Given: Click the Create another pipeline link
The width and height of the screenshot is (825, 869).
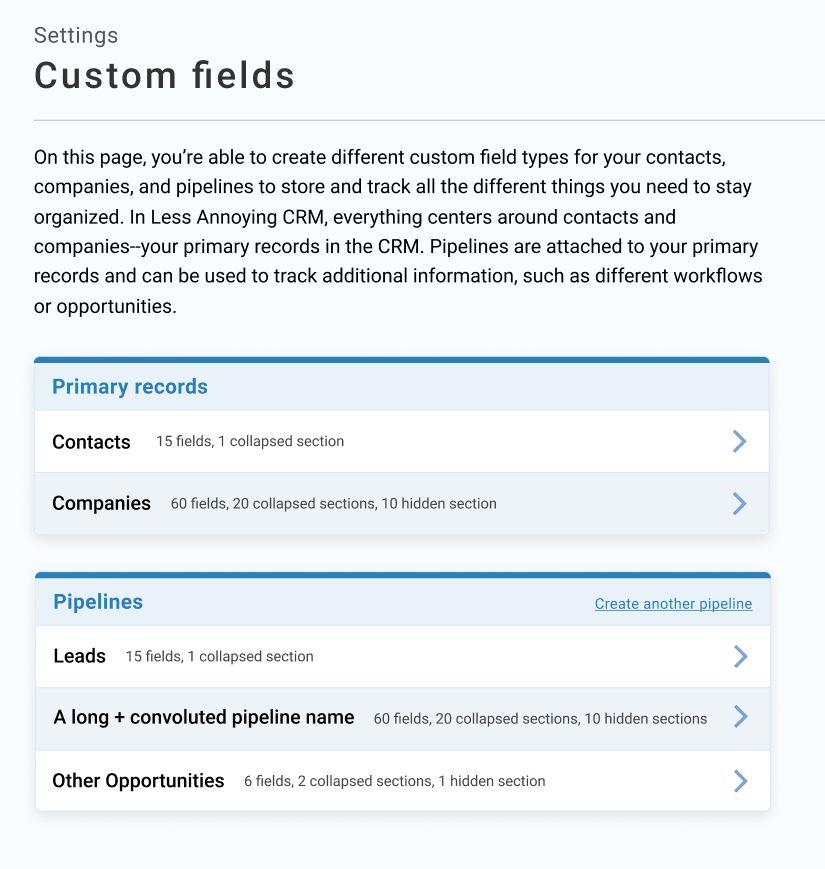Looking at the screenshot, I should point(673,604).
